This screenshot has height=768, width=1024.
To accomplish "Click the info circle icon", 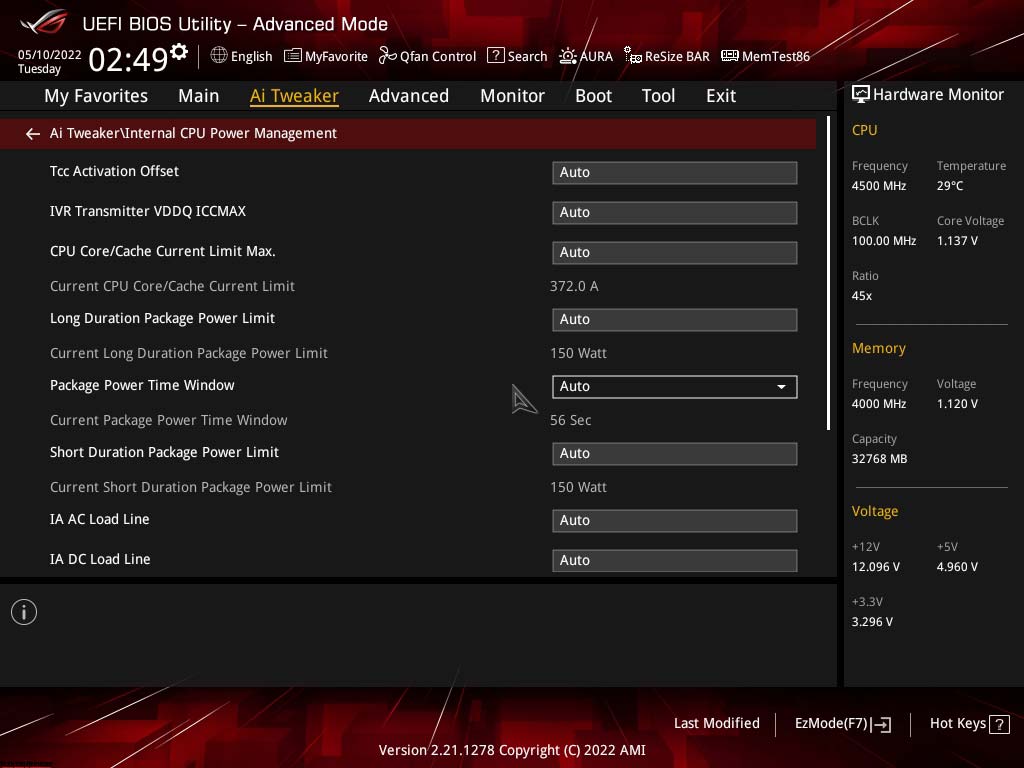I will click(x=24, y=612).
